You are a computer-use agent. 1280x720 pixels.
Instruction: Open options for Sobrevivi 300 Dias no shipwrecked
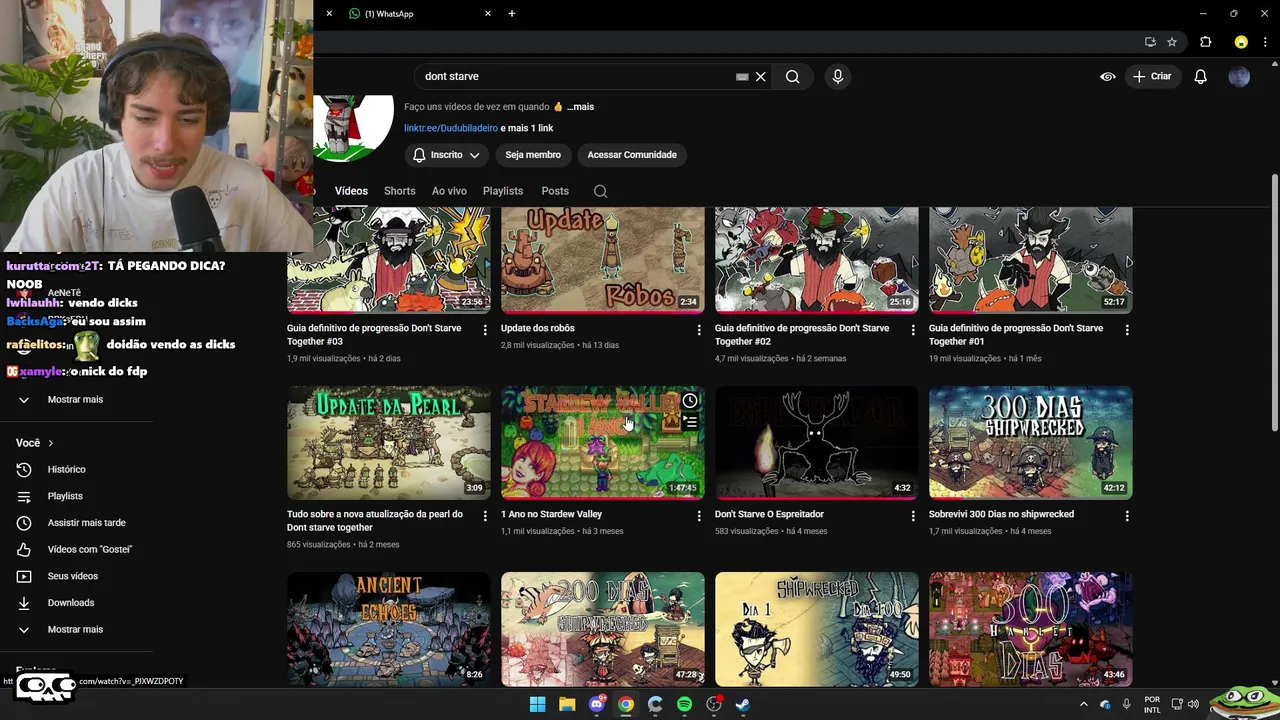[x=1127, y=516]
